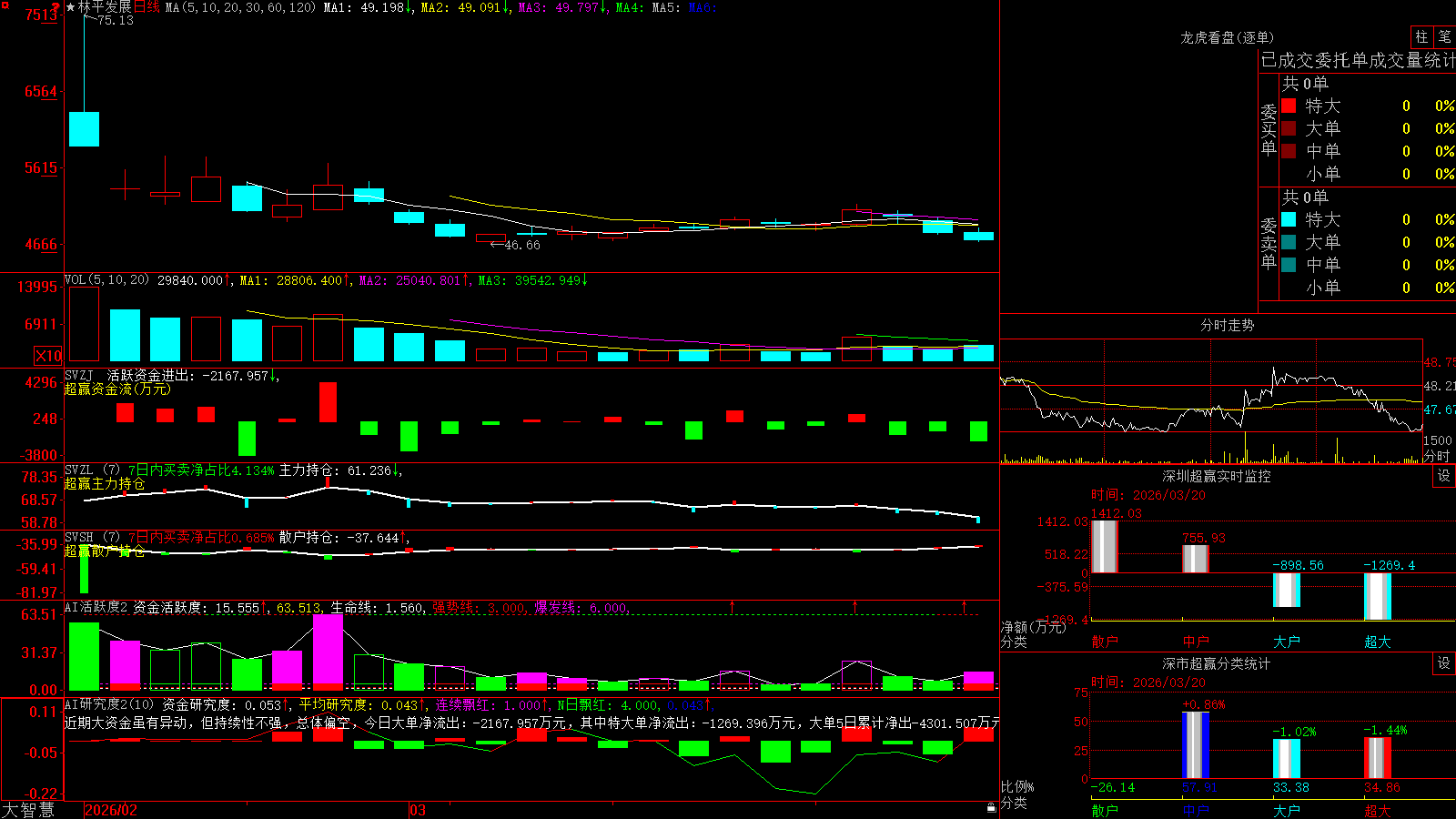Image resolution: width=1456 pixels, height=819 pixels.
Task: Click the 大智慧 label at bottom-left
Action: 28,810
